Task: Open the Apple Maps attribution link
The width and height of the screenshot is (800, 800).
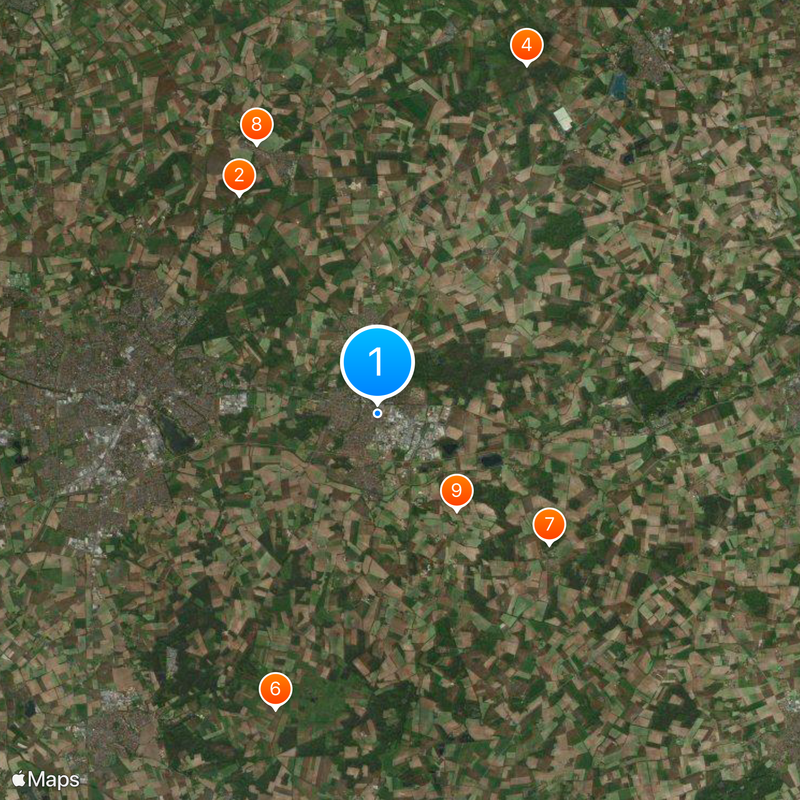Action: (46, 779)
